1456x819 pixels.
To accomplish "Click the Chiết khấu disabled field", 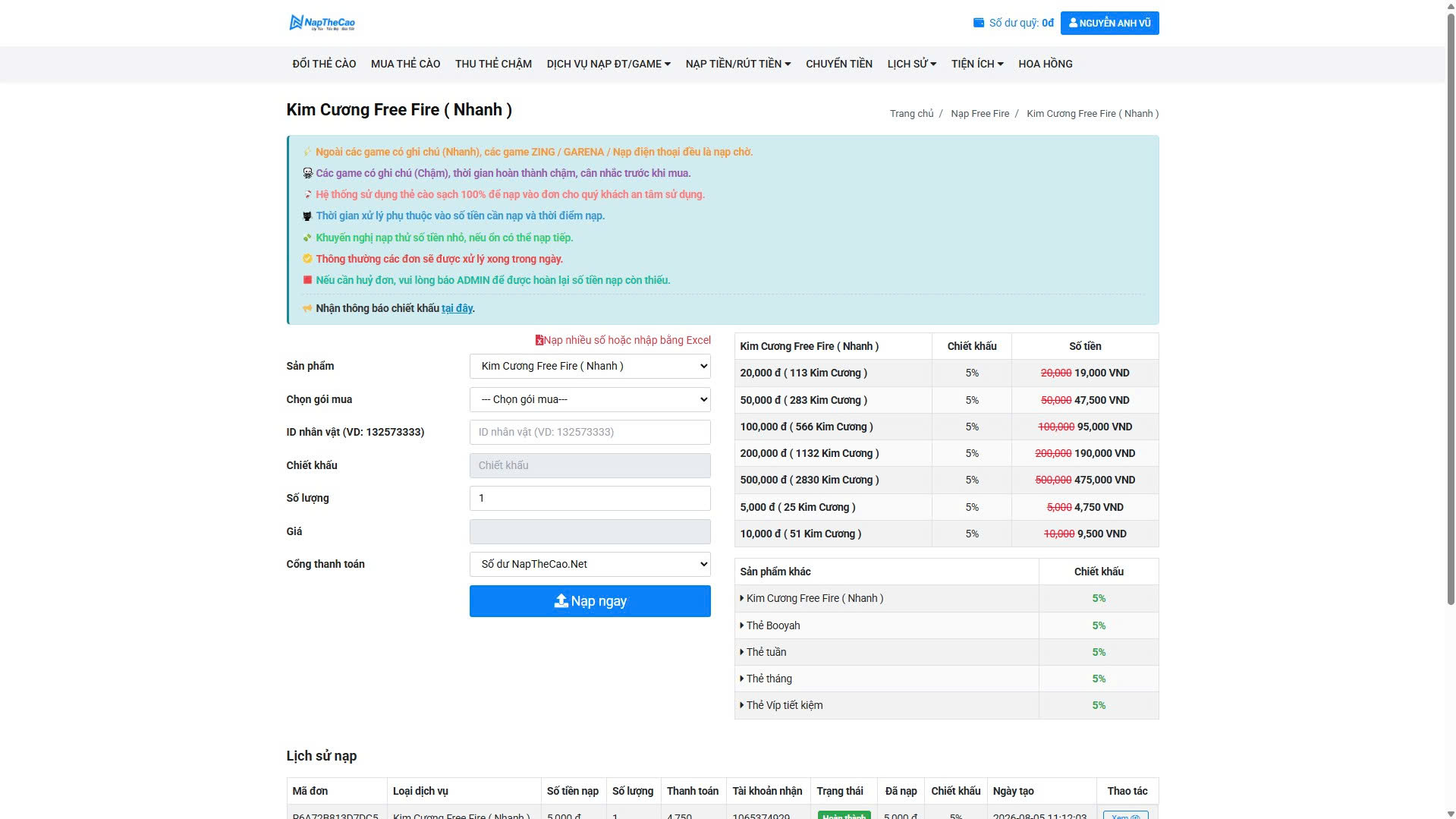I will (590, 465).
